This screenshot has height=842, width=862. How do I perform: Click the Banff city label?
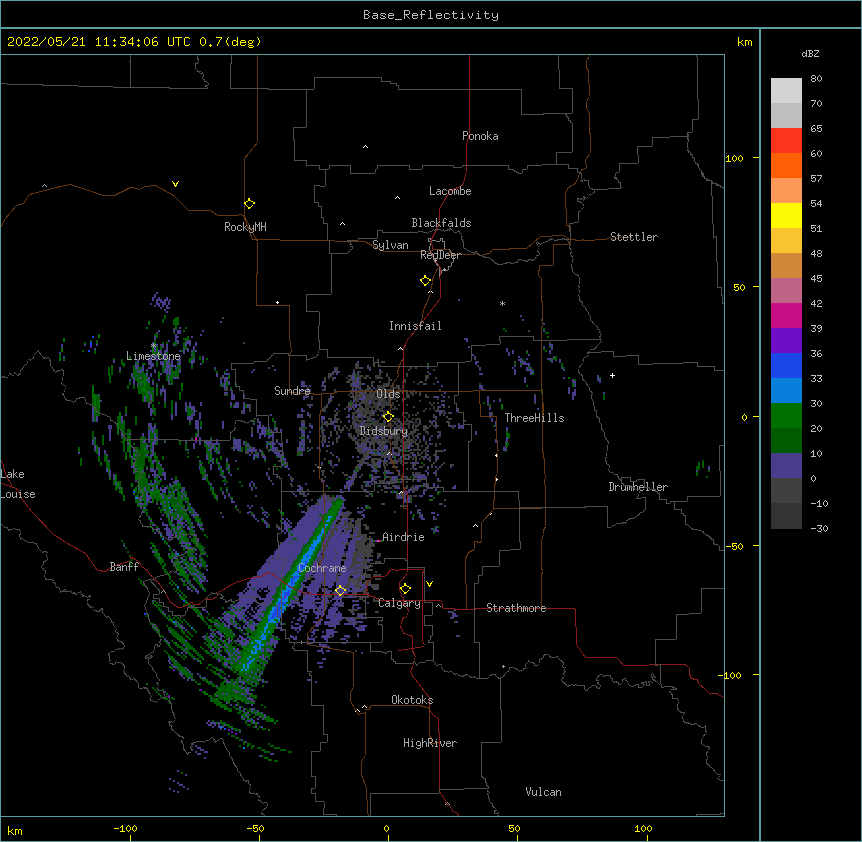tap(124, 567)
